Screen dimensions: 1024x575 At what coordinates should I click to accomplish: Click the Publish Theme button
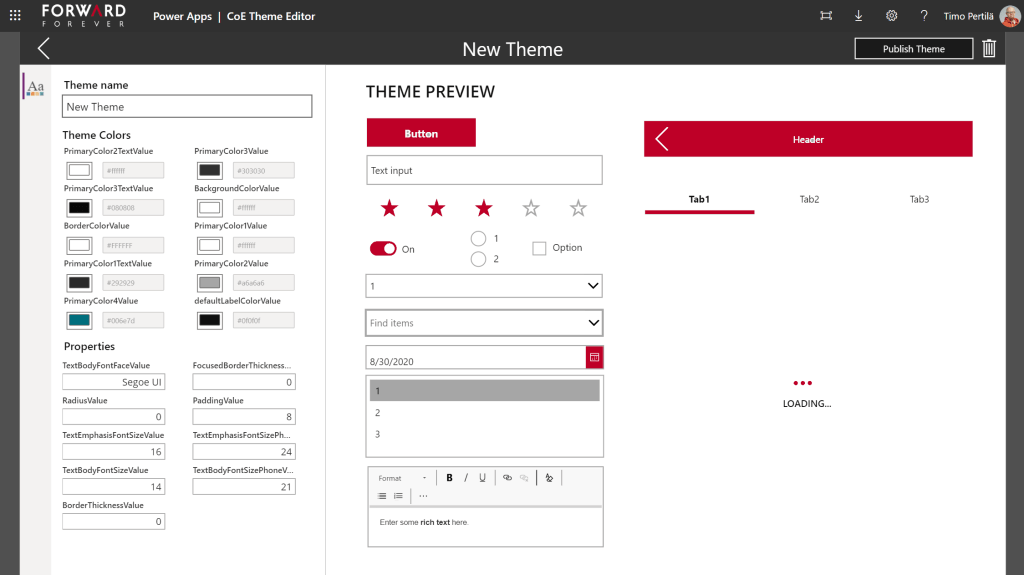point(913,48)
